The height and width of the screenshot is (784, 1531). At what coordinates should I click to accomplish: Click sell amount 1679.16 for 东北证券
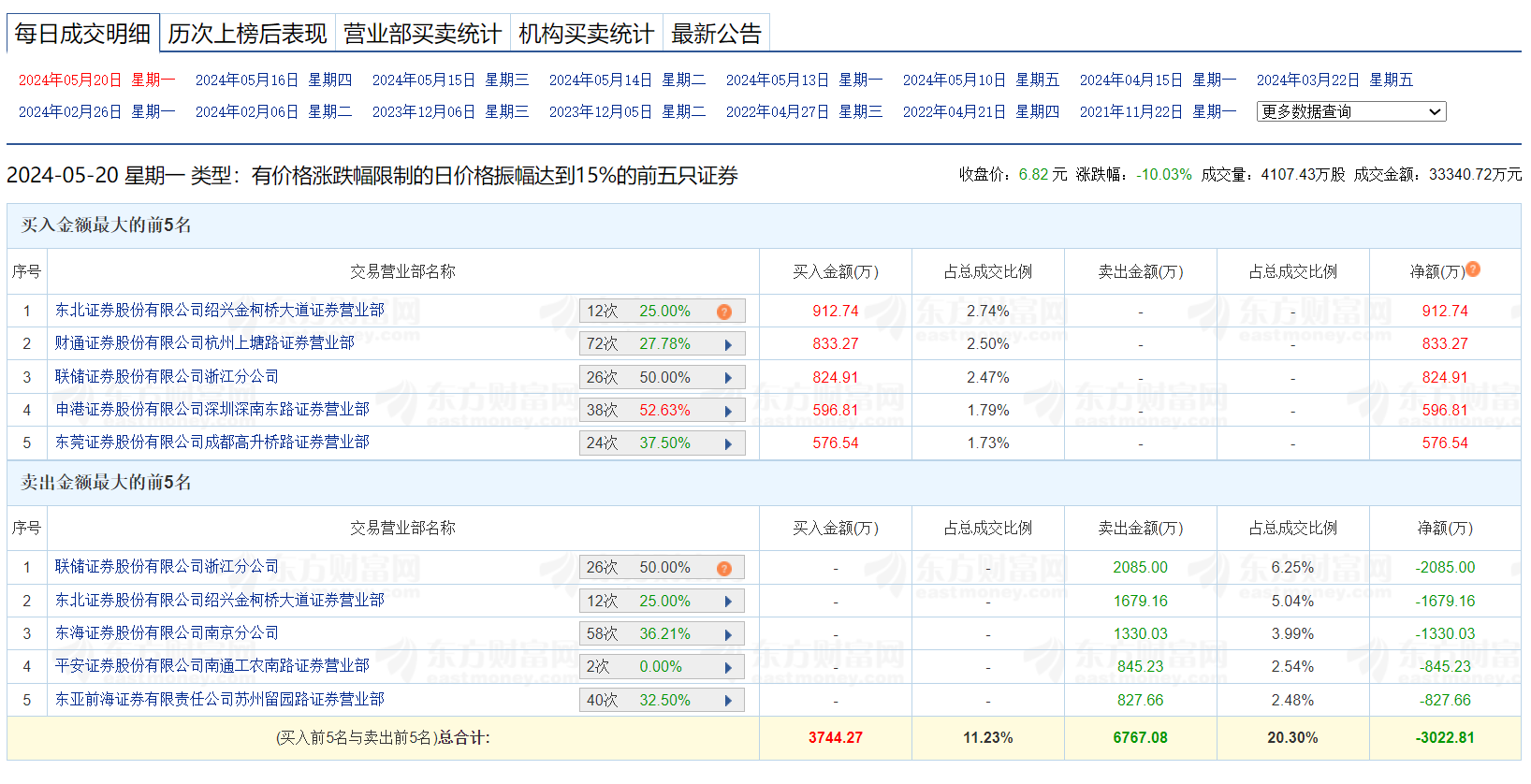coord(1140,601)
